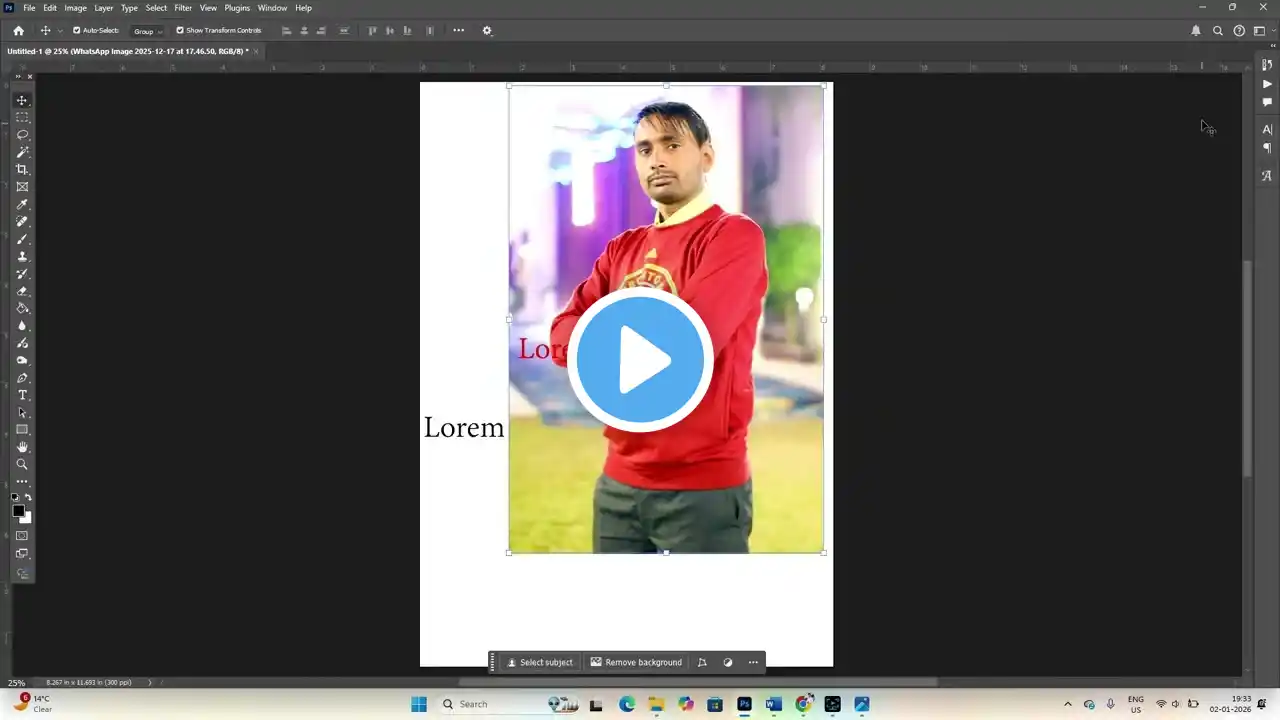Go to the Photoshop Home screen

[18, 31]
